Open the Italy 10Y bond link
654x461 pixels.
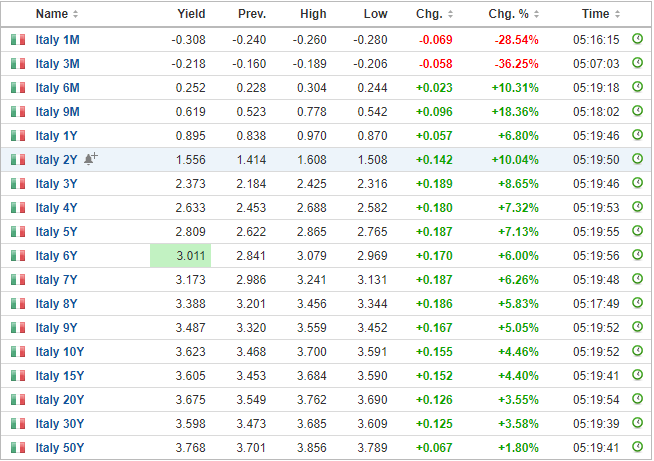click(x=60, y=352)
